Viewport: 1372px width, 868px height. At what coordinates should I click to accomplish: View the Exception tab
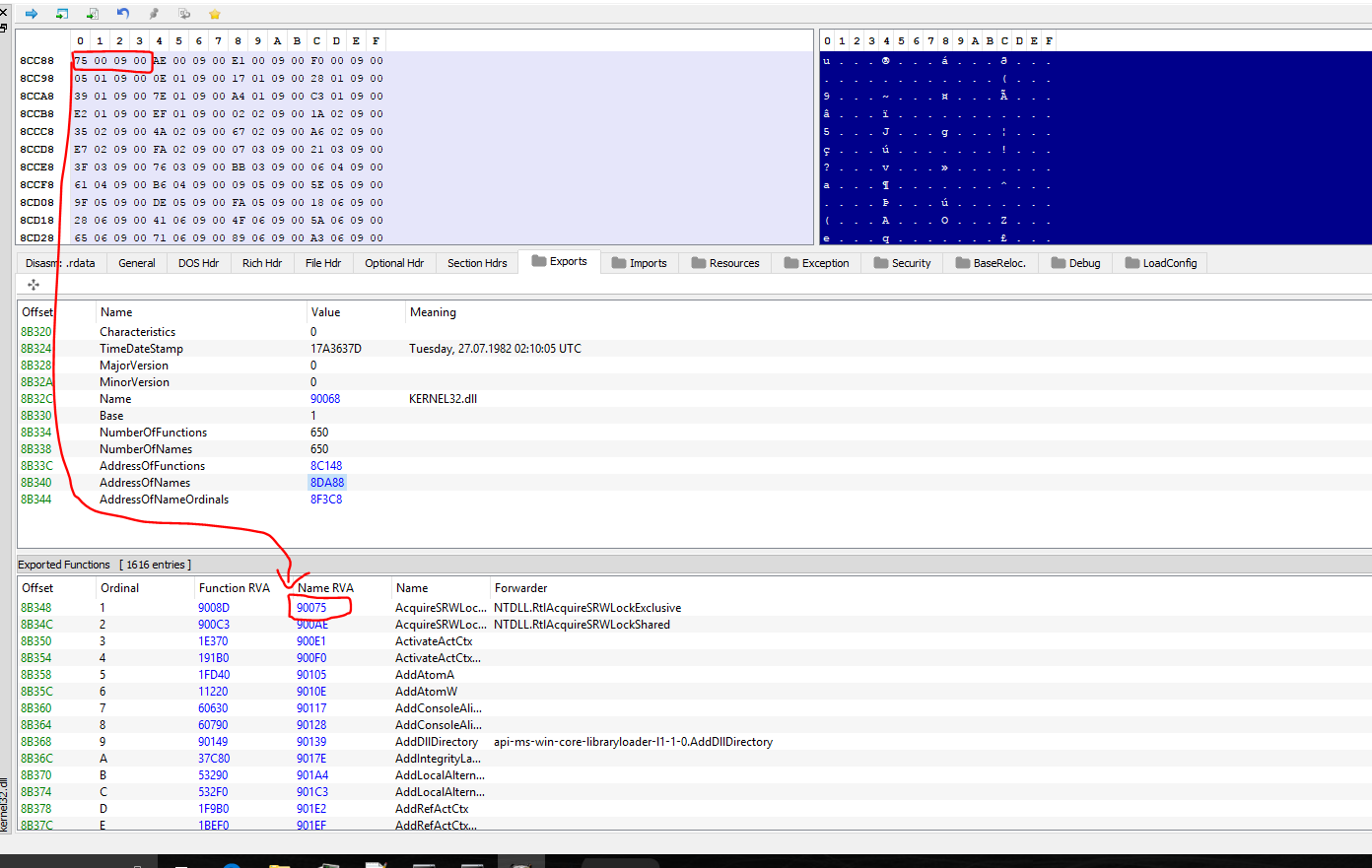tap(817, 263)
